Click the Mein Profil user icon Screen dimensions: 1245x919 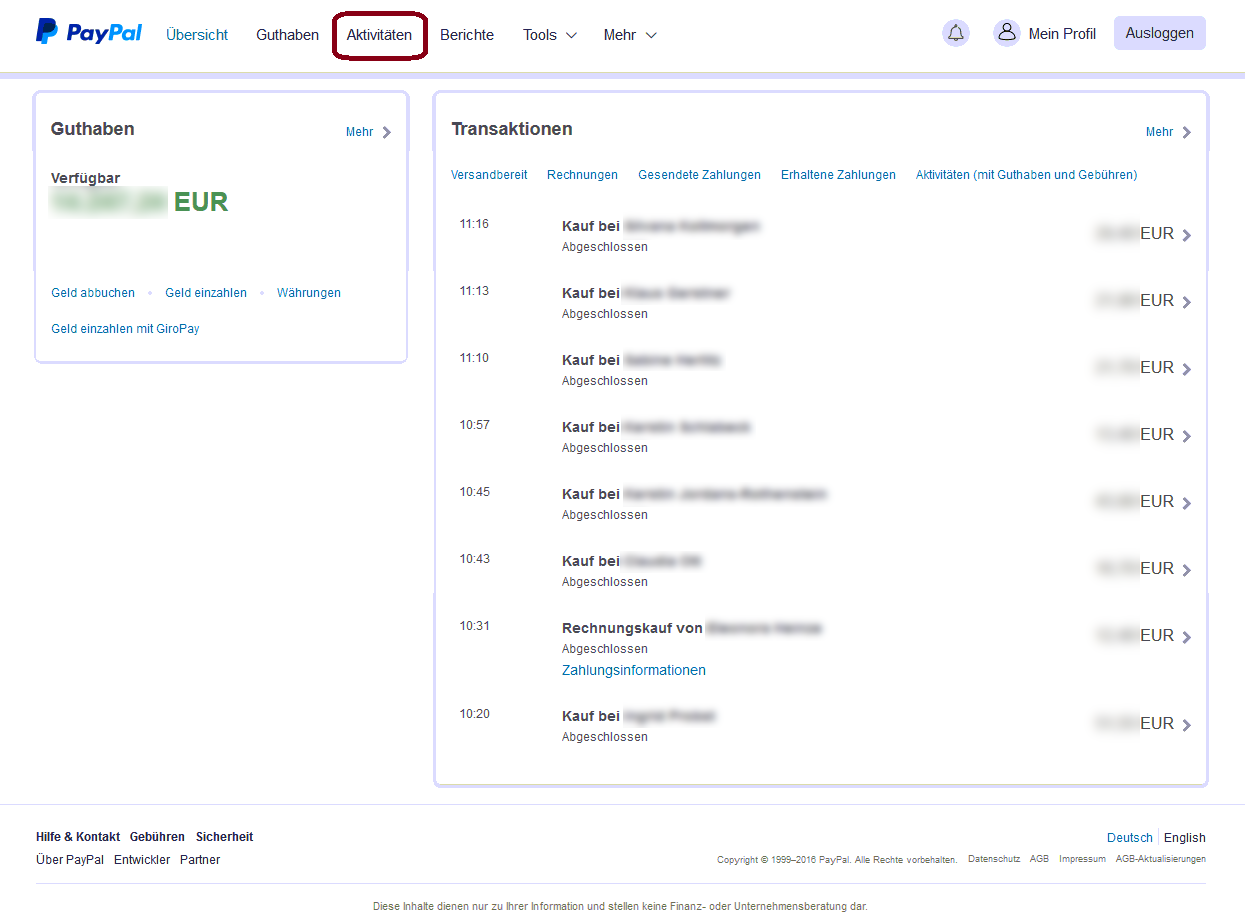[x=1006, y=33]
